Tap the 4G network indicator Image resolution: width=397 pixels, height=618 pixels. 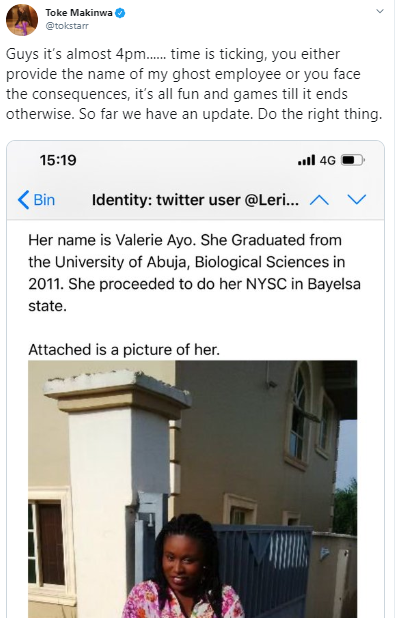(x=327, y=160)
